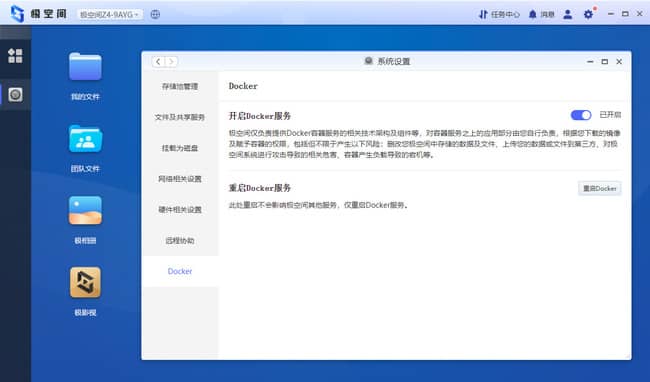Viewport: 650px width, 382px height.
Task: Select 存储池管理 in settings sidebar
Action: coord(180,87)
